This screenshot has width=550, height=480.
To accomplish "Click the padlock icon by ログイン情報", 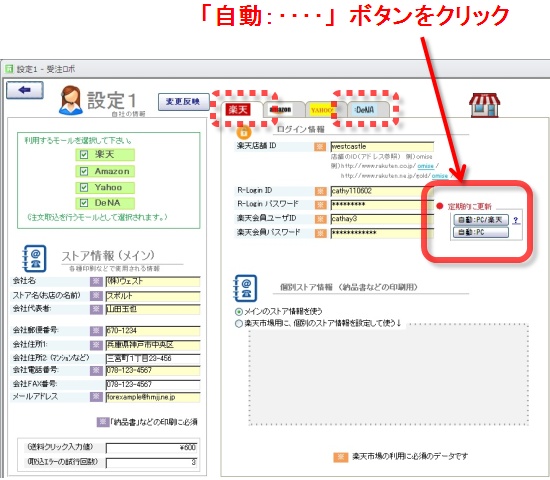I will (244, 132).
